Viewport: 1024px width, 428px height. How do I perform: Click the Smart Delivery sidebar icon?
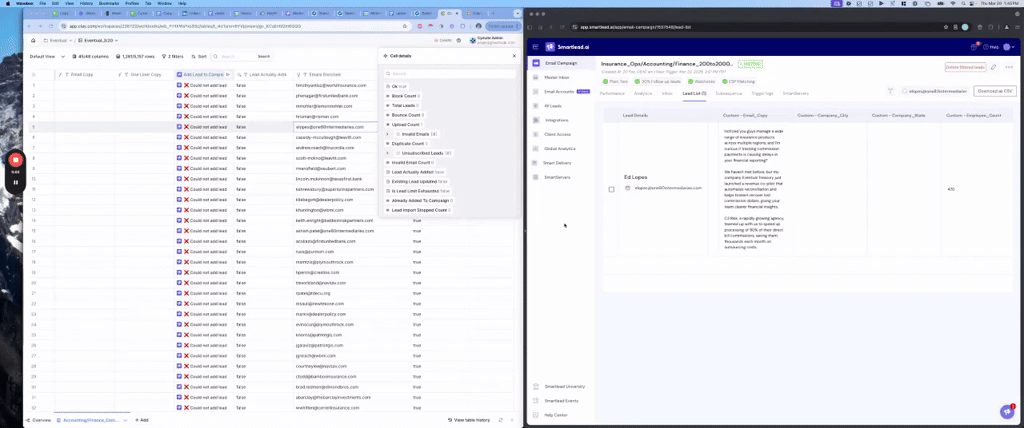click(536, 162)
